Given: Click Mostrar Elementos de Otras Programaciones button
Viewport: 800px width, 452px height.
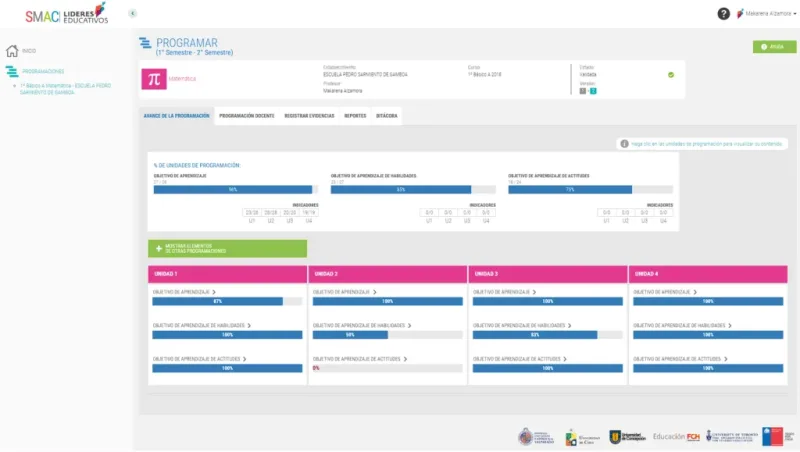Looking at the screenshot, I should tap(228, 248).
